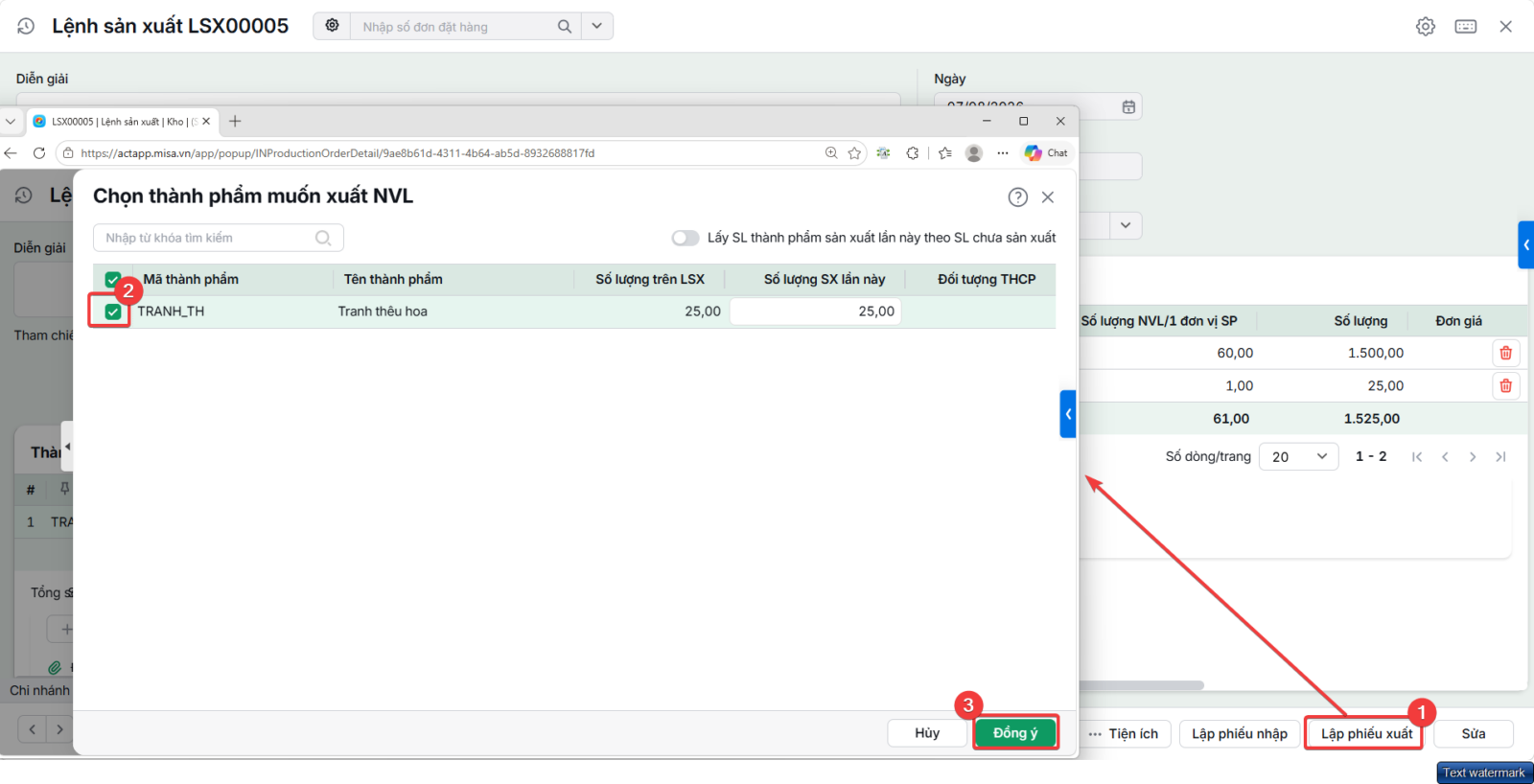This screenshot has height=784, width=1534.
Task: Open the Tiện ích menu
Action: pos(1123,734)
